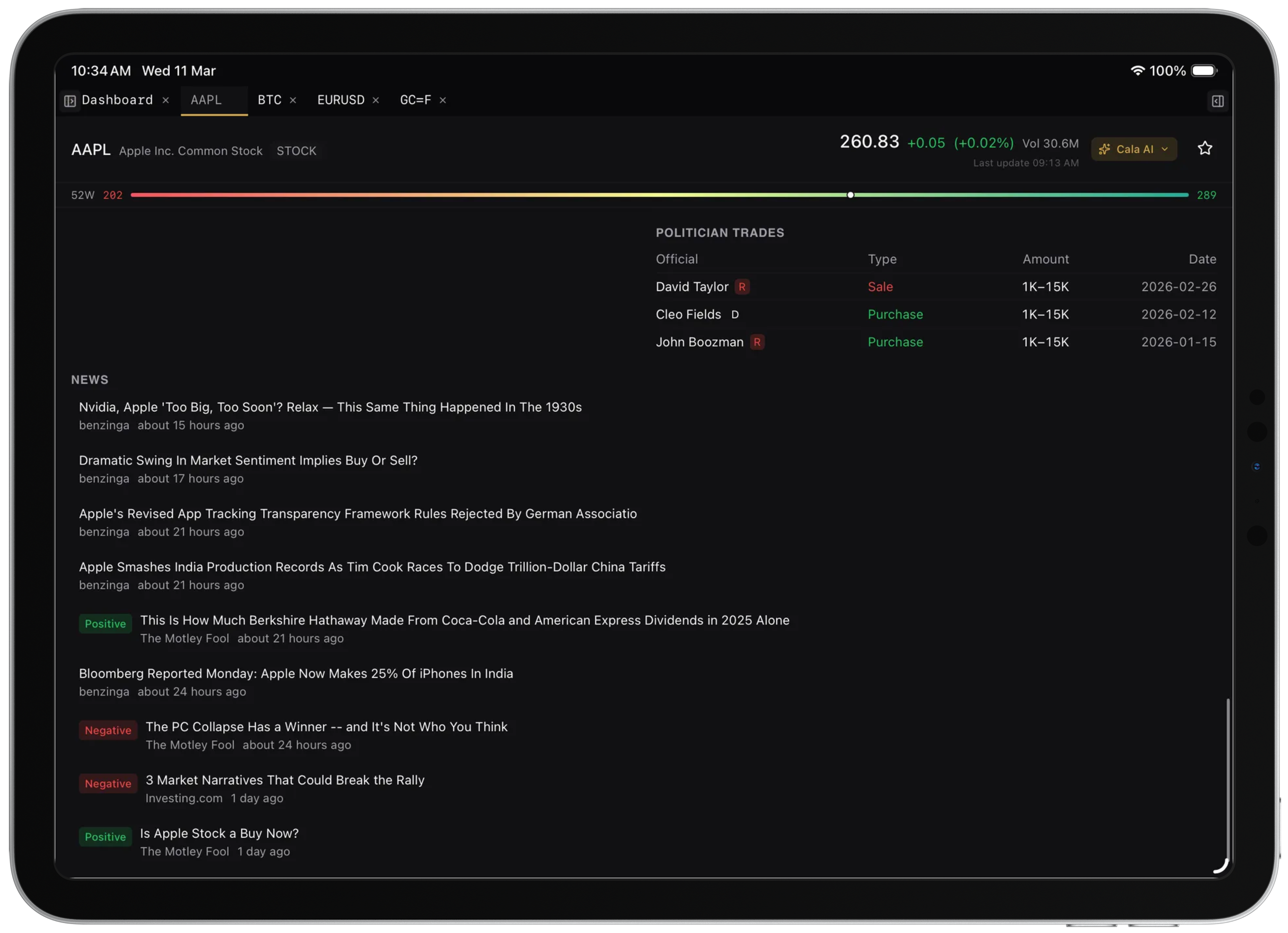
Task: Open the Cala AI dropdown
Action: click(x=1165, y=149)
